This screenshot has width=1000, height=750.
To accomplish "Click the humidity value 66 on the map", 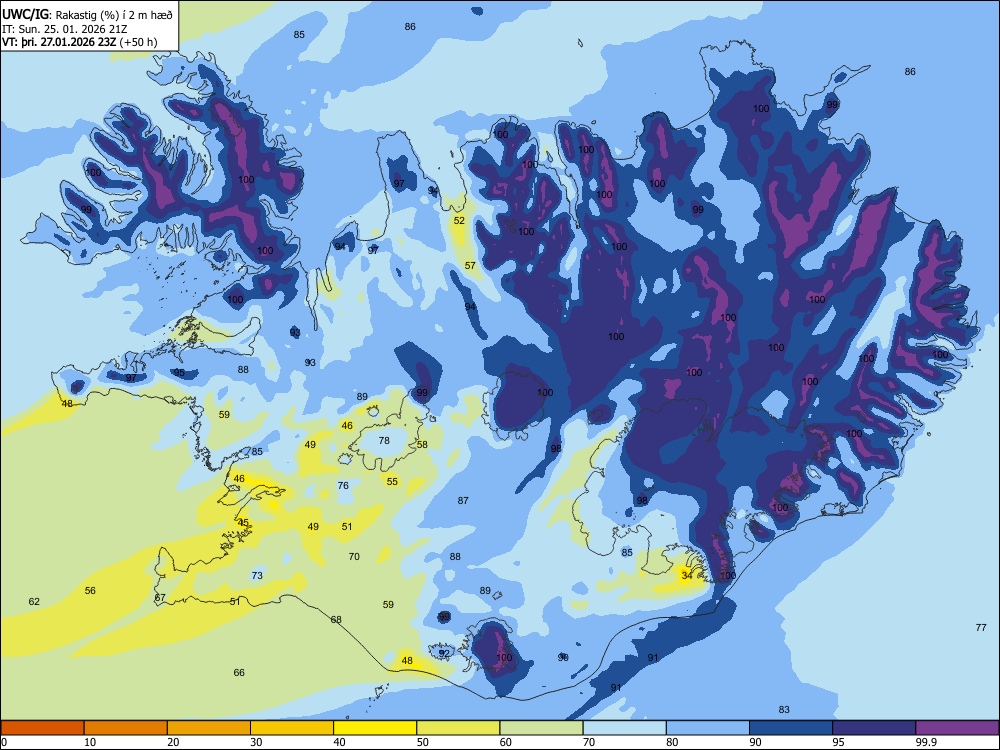I will pyautogui.click(x=239, y=672).
